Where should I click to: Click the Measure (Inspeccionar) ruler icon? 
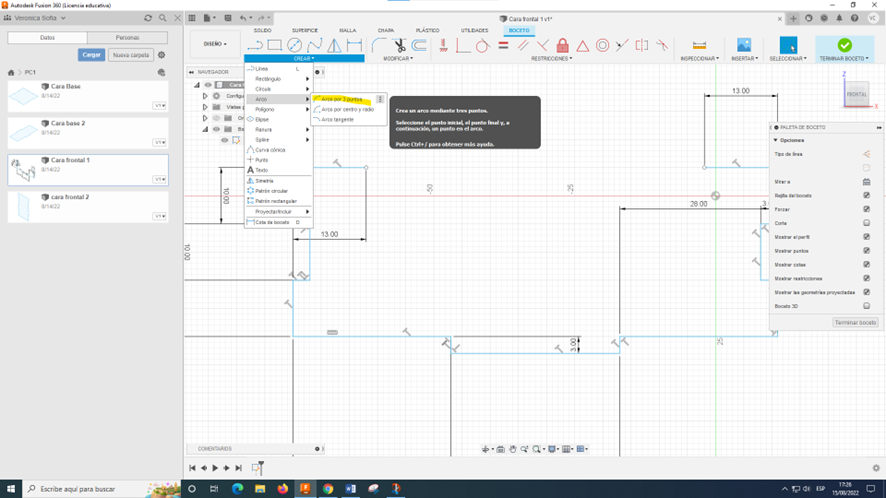(699, 45)
